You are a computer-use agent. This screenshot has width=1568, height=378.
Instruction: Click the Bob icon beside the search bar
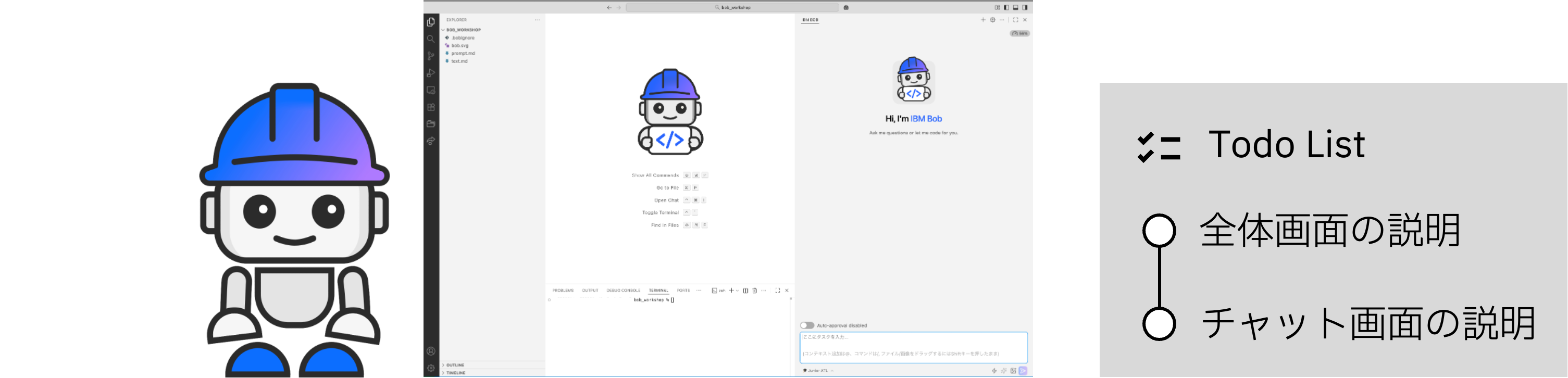coord(846,8)
